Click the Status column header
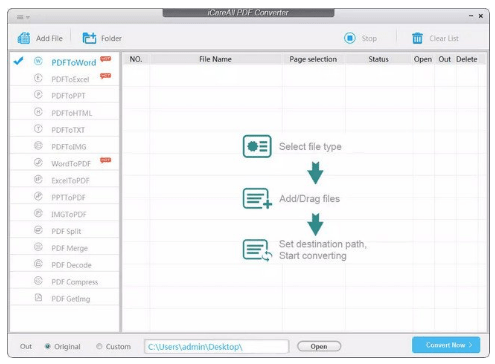 pos(378,59)
